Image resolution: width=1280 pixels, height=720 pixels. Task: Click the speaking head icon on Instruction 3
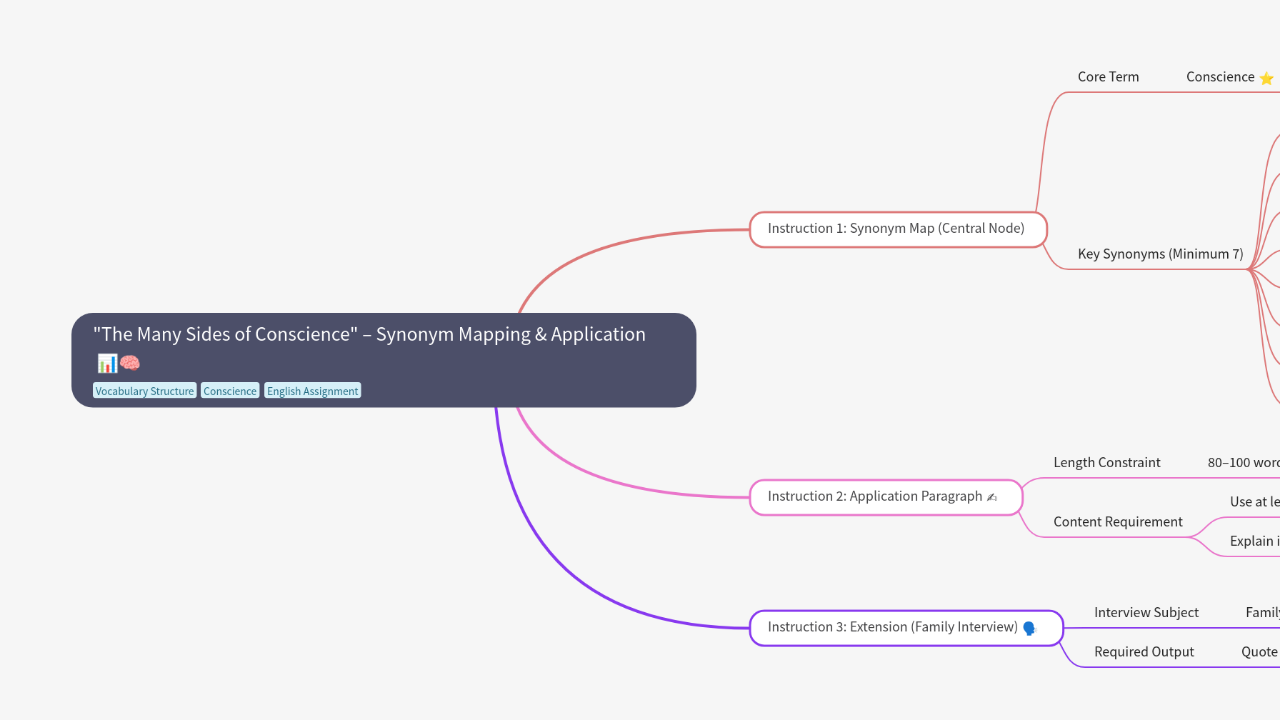[1029, 628]
